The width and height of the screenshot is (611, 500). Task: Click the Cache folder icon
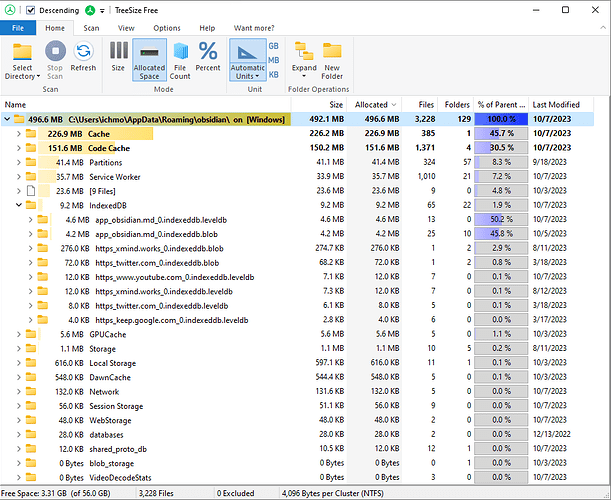(31, 134)
